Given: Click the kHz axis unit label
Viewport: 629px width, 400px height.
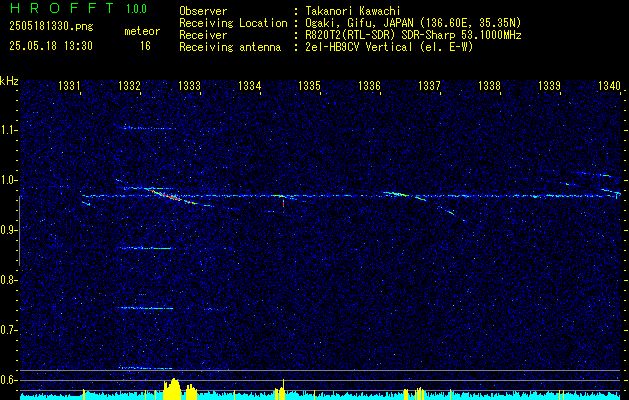Looking at the screenshot, I should pyautogui.click(x=9, y=81).
